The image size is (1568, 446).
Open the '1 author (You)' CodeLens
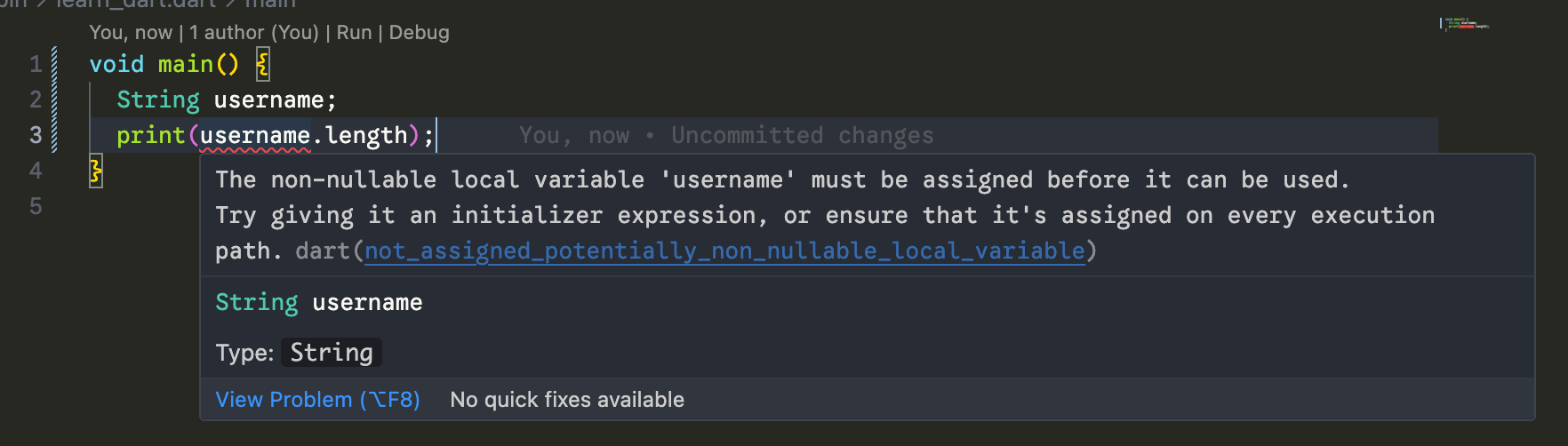coord(253,33)
